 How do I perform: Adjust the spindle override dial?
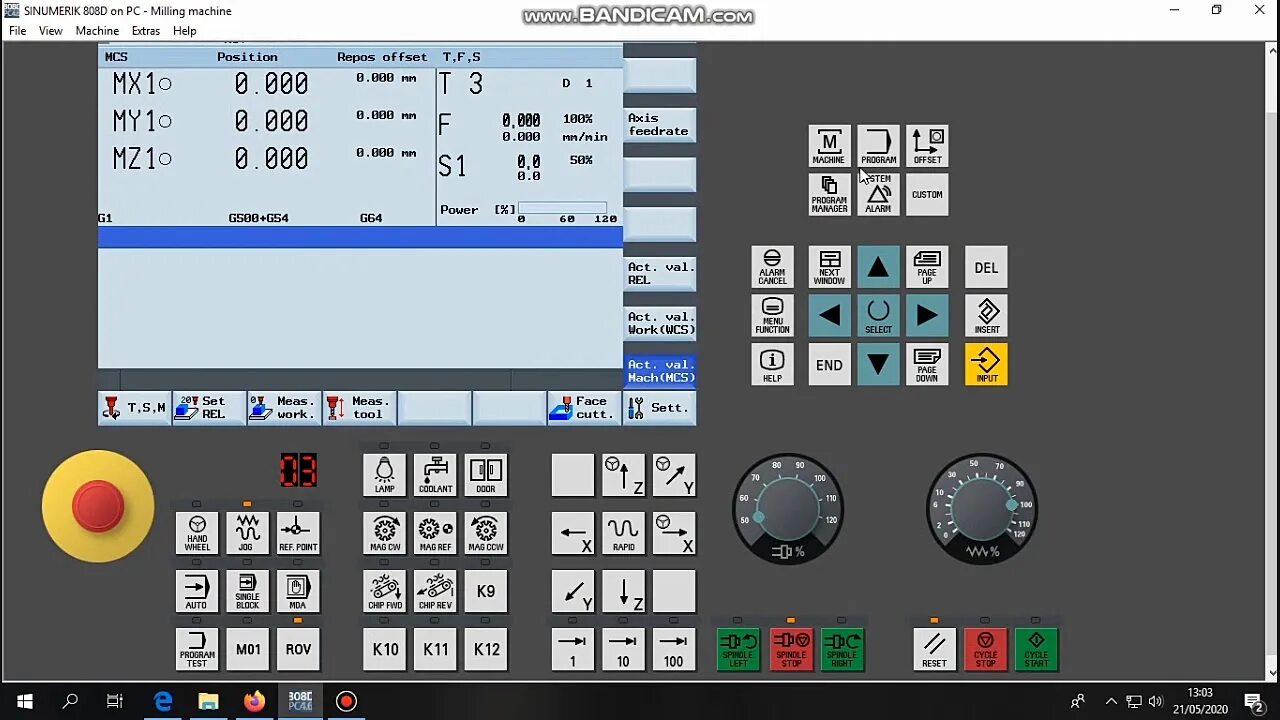(x=788, y=508)
